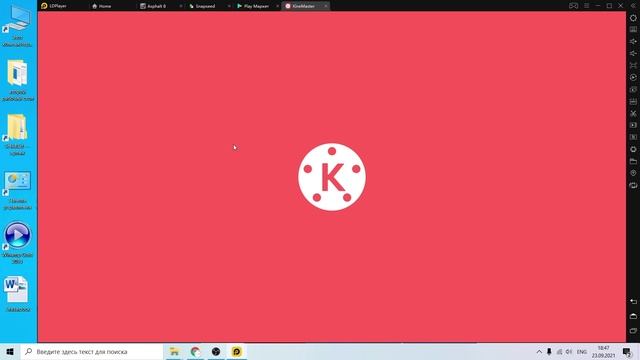Toggle fullscreen icon in the LDPlayer sidebar
Viewport: 640px width, 360px height.
[633, 65]
